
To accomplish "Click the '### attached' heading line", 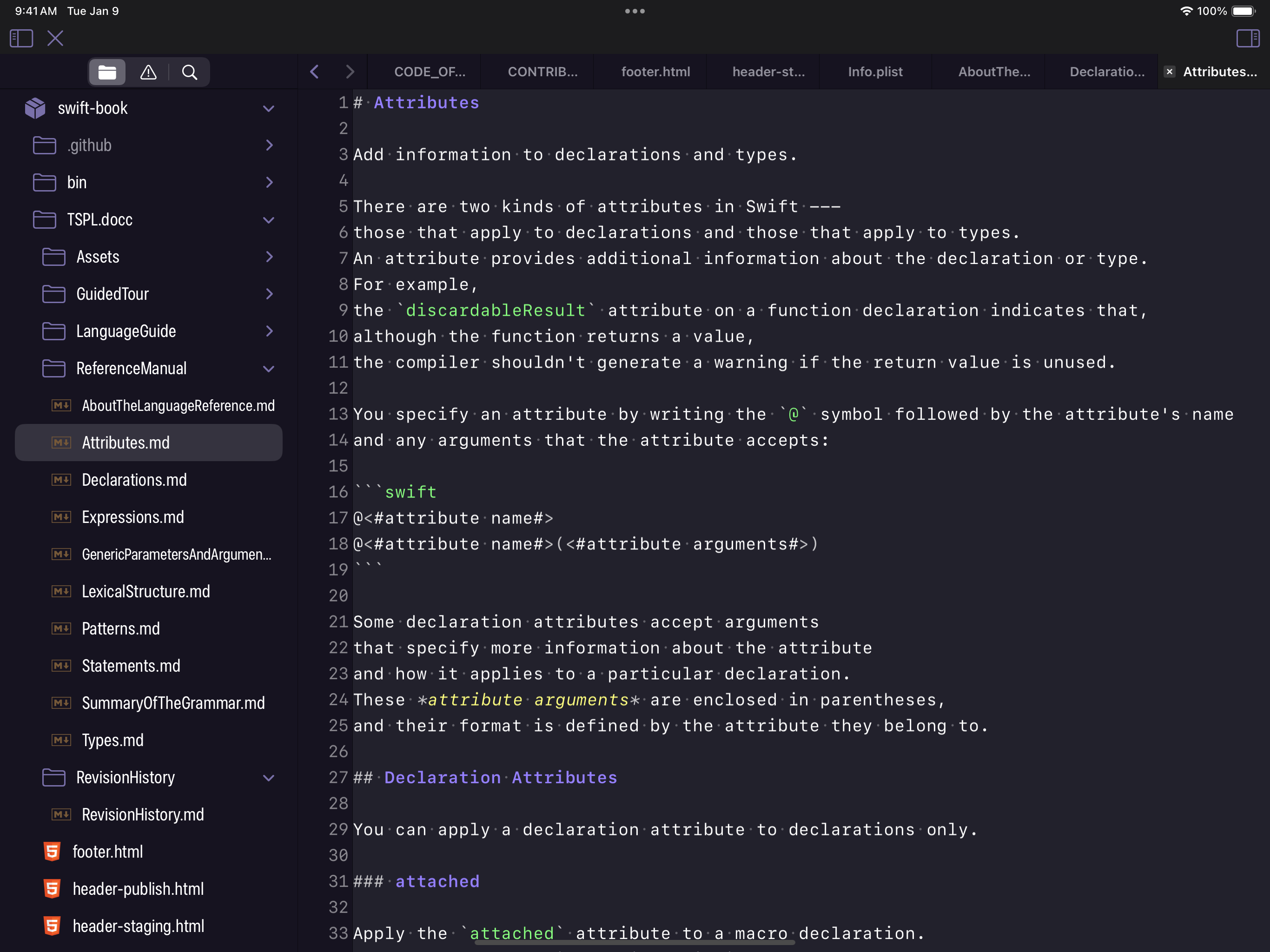I will (416, 881).
